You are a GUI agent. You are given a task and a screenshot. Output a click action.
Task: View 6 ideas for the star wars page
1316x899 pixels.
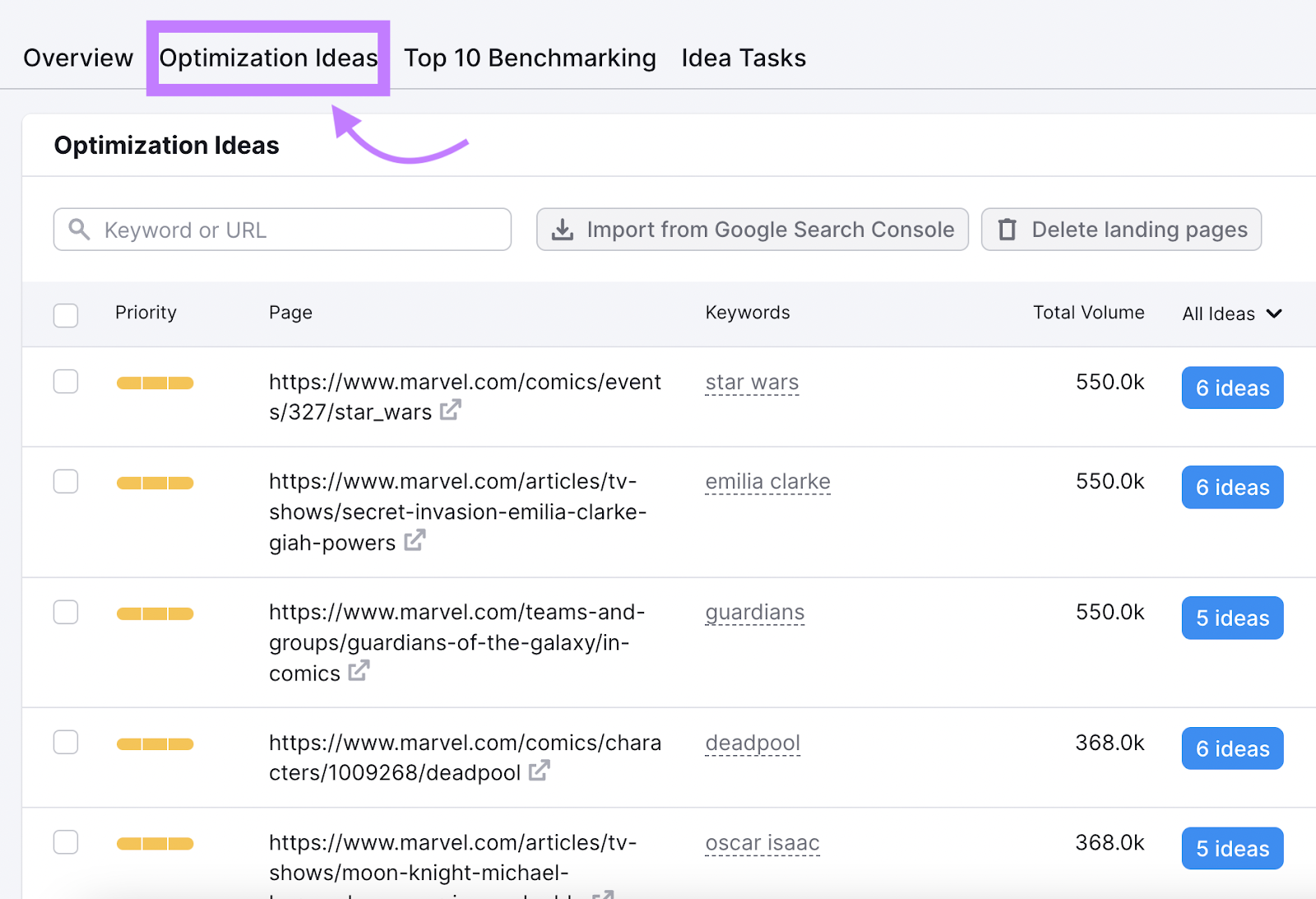click(1231, 387)
